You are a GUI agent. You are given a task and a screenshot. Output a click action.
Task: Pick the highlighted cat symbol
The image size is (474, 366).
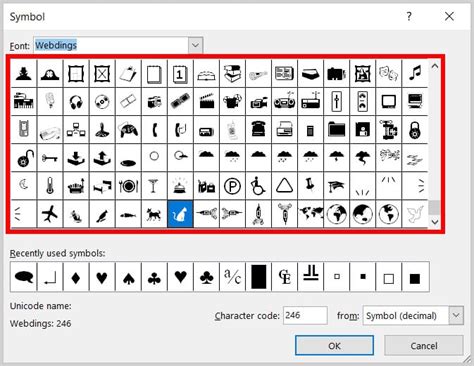pos(180,214)
